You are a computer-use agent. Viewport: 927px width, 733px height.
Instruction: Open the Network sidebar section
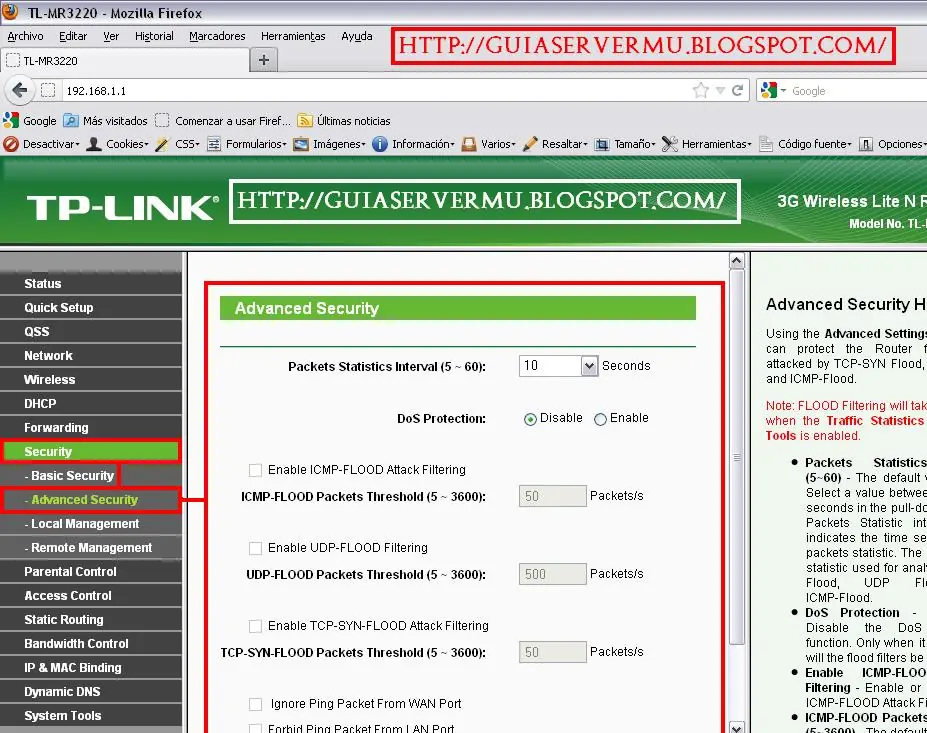coord(91,355)
